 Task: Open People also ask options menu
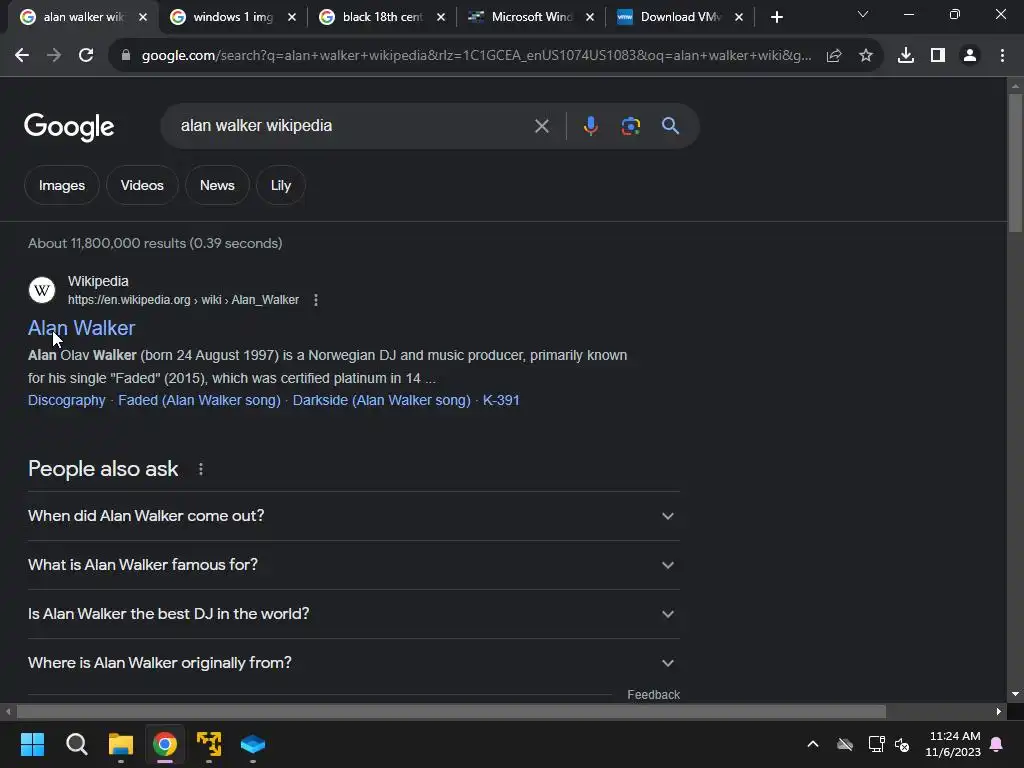[200, 469]
